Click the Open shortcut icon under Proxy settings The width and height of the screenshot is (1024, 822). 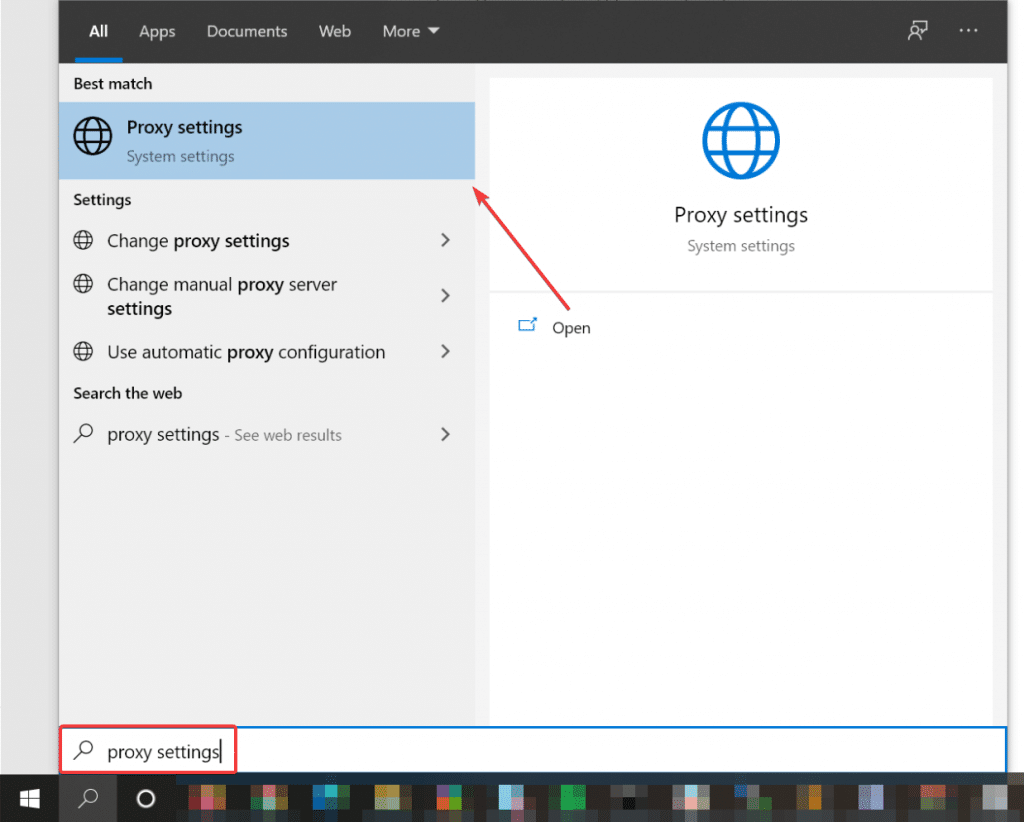pyautogui.click(x=527, y=325)
